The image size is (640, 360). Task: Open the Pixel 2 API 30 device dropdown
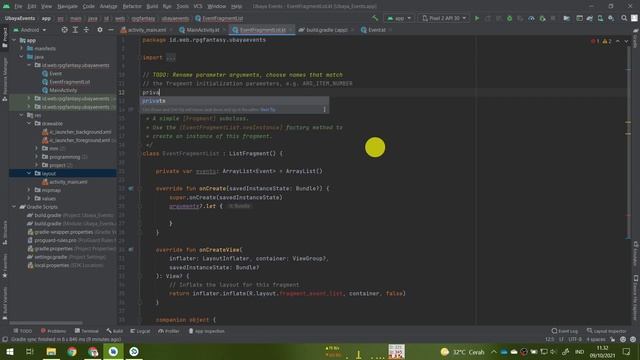[444, 18]
